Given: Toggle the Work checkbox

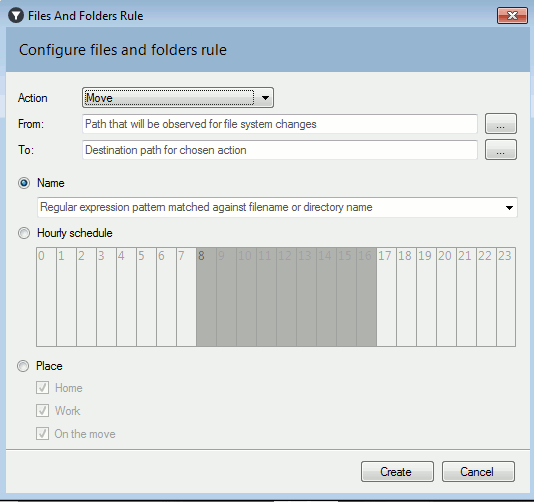Looking at the screenshot, I should click(43, 411).
